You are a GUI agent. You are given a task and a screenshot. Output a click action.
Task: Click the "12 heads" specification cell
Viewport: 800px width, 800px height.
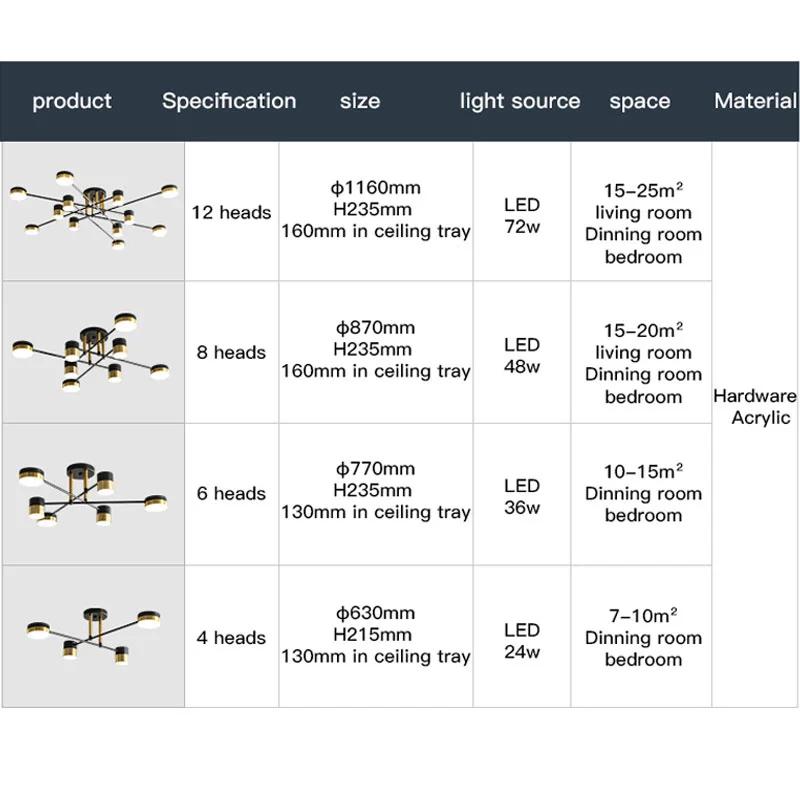pyautogui.click(x=231, y=212)
